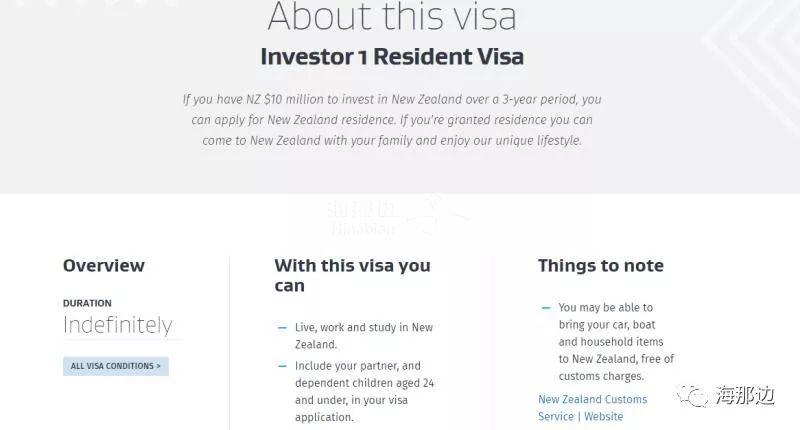The image size is (800, 430).
Task: Click the "With this visa you can" heading
Action: click(352, 276)
